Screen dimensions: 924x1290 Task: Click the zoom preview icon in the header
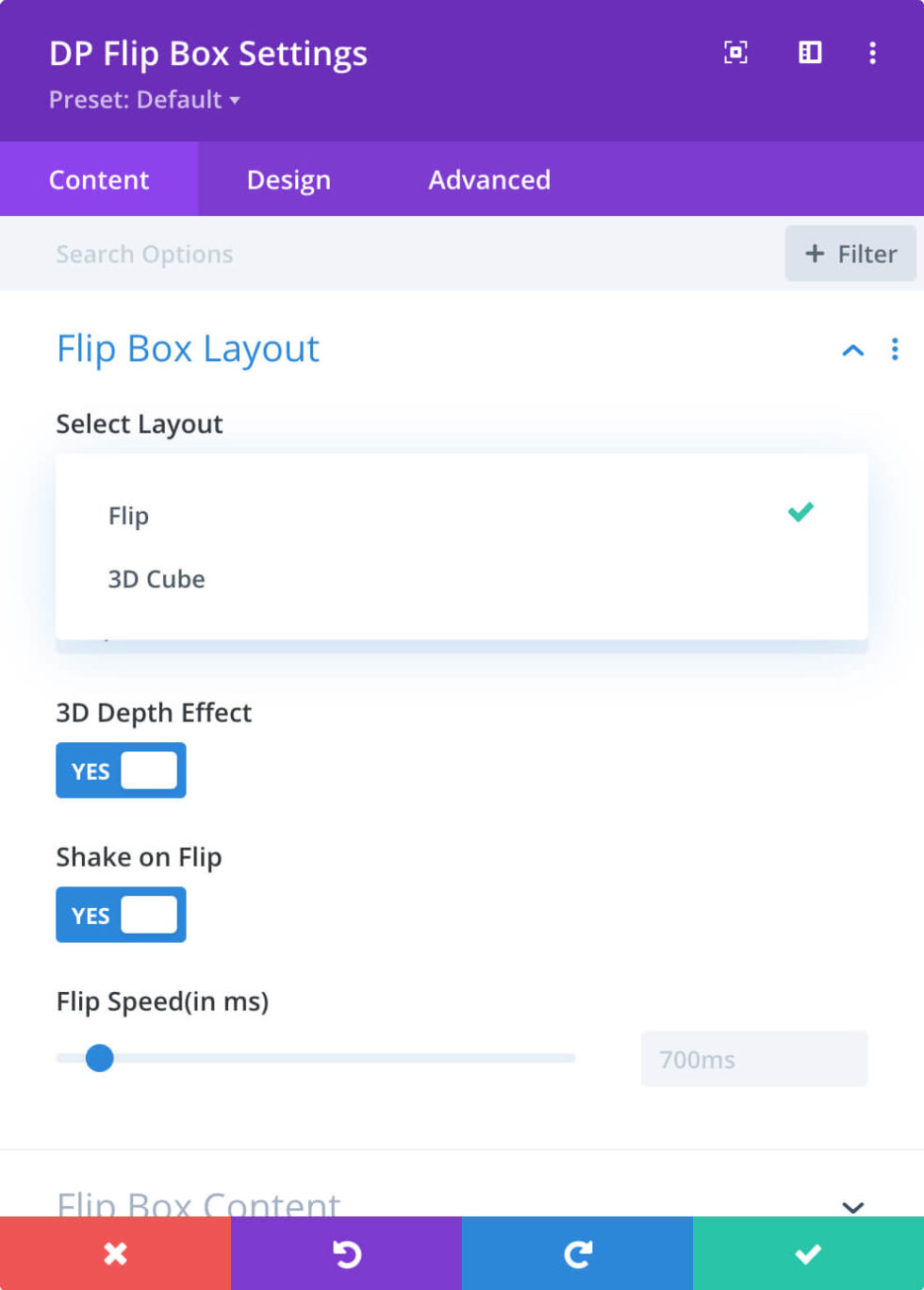pyautogui.click(x=735, y=53)
